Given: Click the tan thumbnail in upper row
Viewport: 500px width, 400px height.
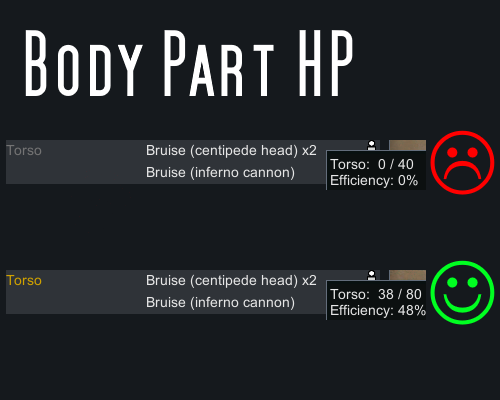Looking at the screenshot, I should 407,145.
